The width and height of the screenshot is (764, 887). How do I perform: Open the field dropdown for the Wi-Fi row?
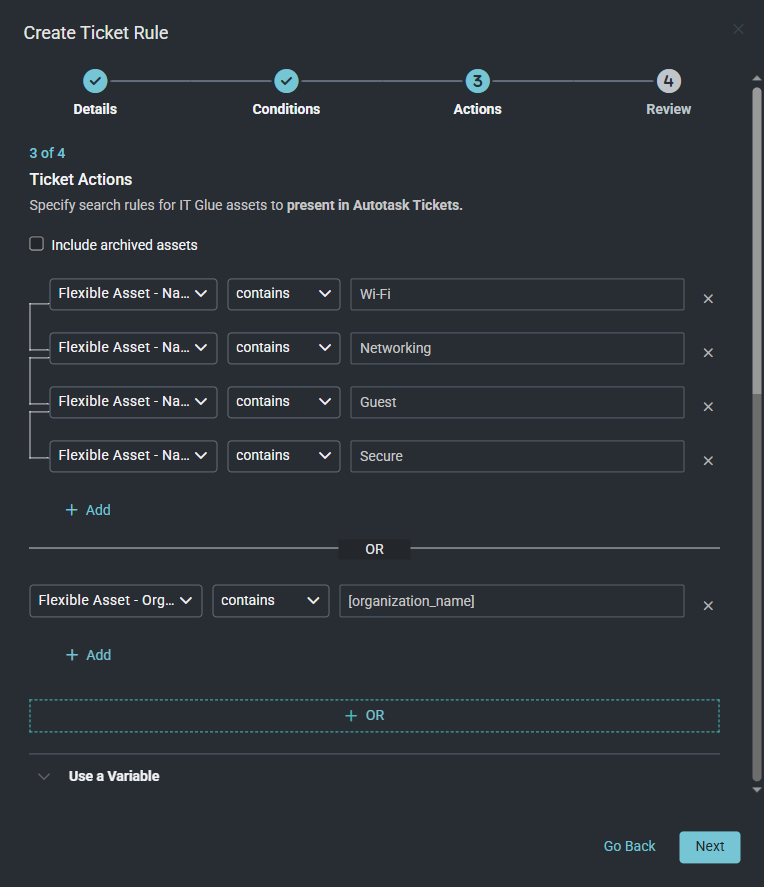(x=133, y=294)
